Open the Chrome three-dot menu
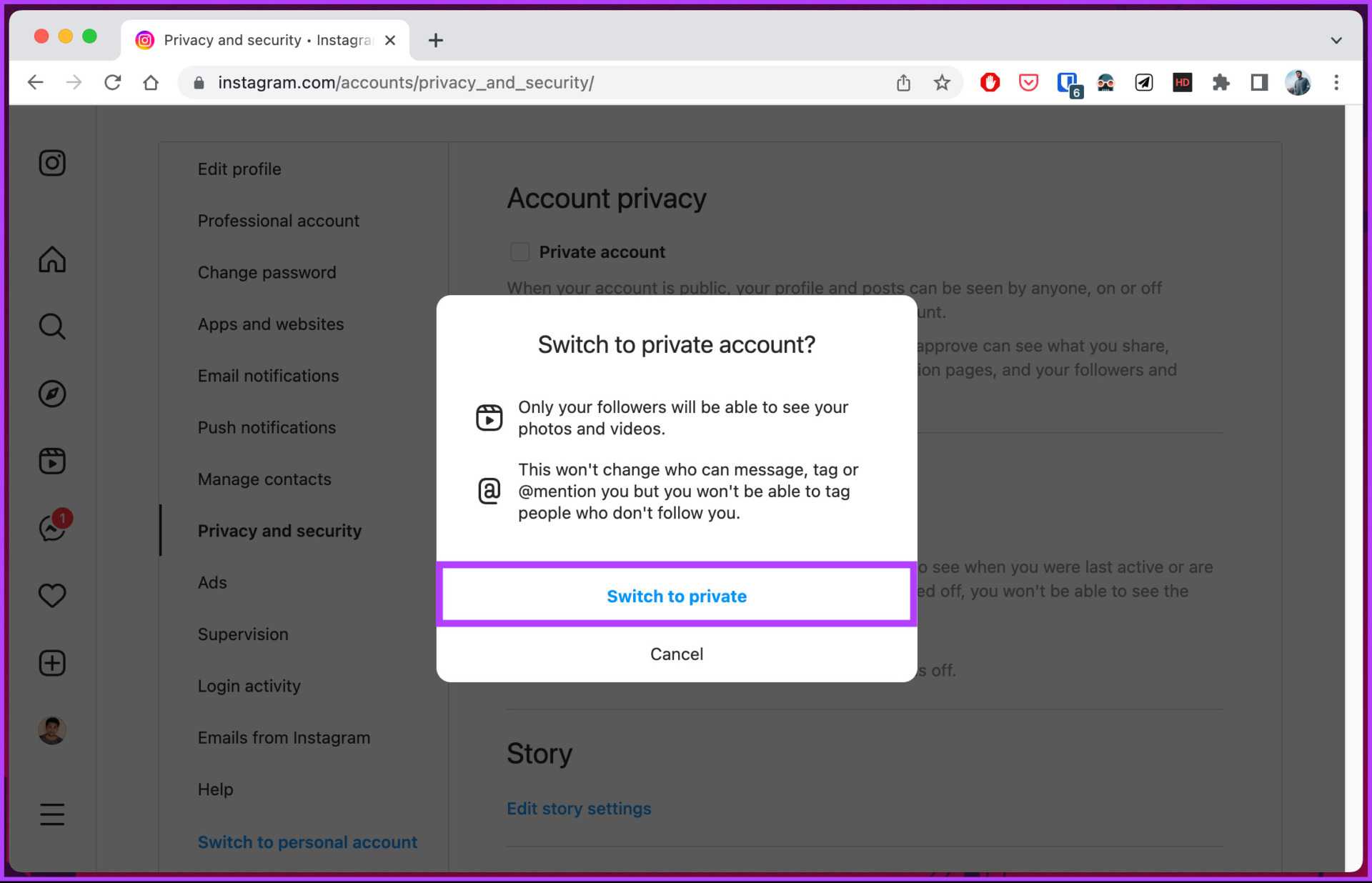Image resolution: width=1372 pixels, height=883 pixels. tap(1336, 83)
